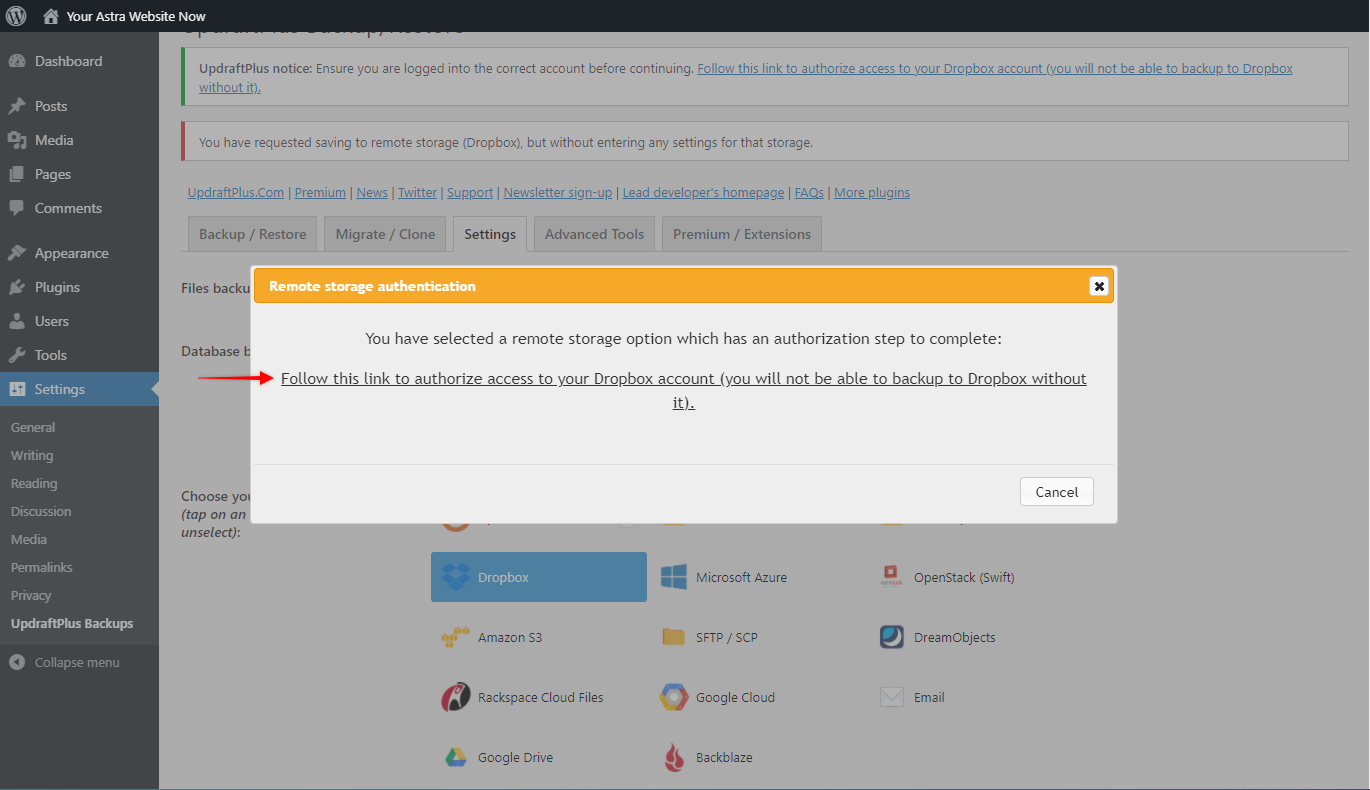
Task: Click the Settings sliders icon in sidebar
Action: tap(17, 389)
